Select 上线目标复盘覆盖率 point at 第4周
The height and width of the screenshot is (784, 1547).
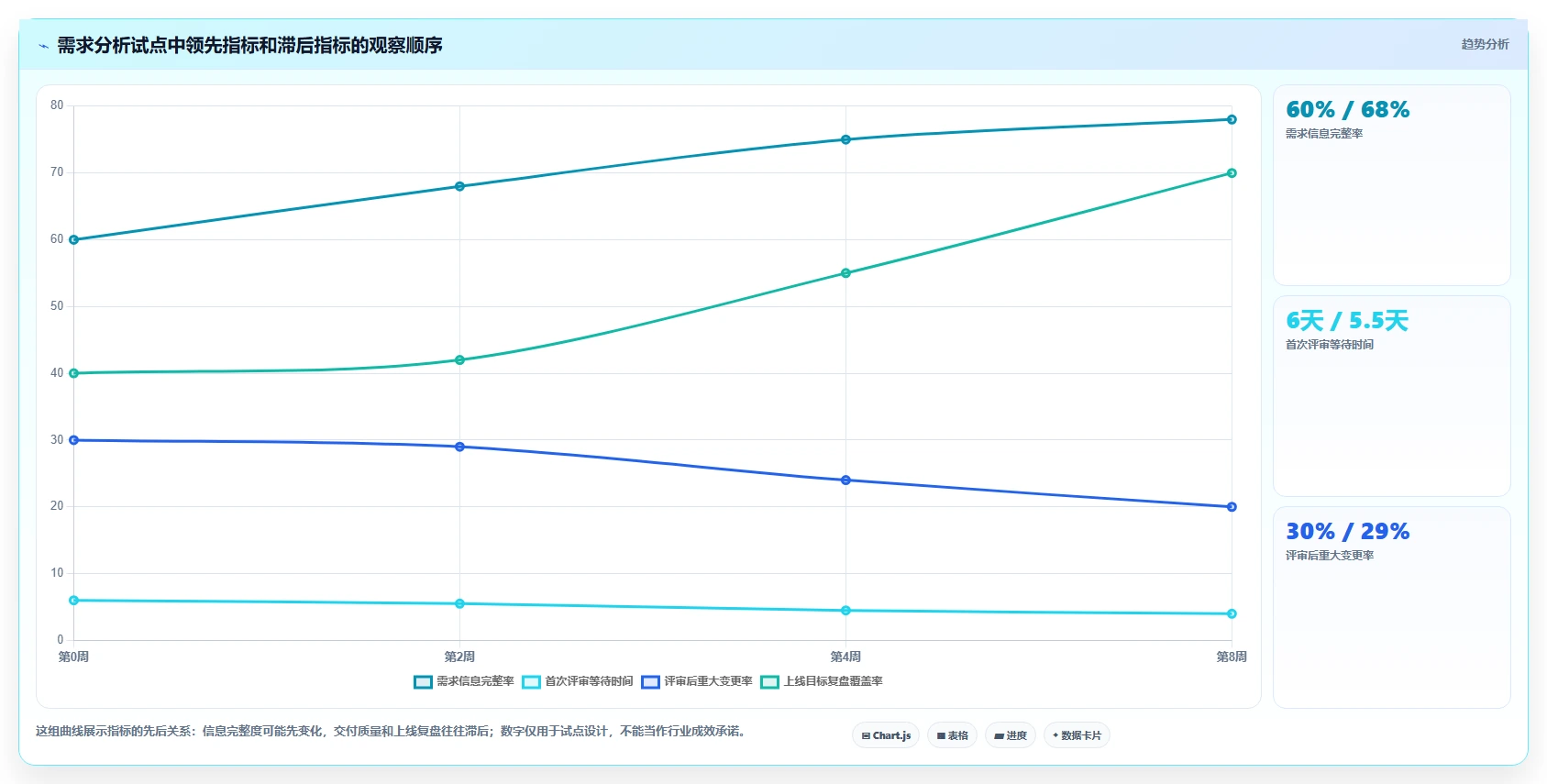[x=845, y=273]
